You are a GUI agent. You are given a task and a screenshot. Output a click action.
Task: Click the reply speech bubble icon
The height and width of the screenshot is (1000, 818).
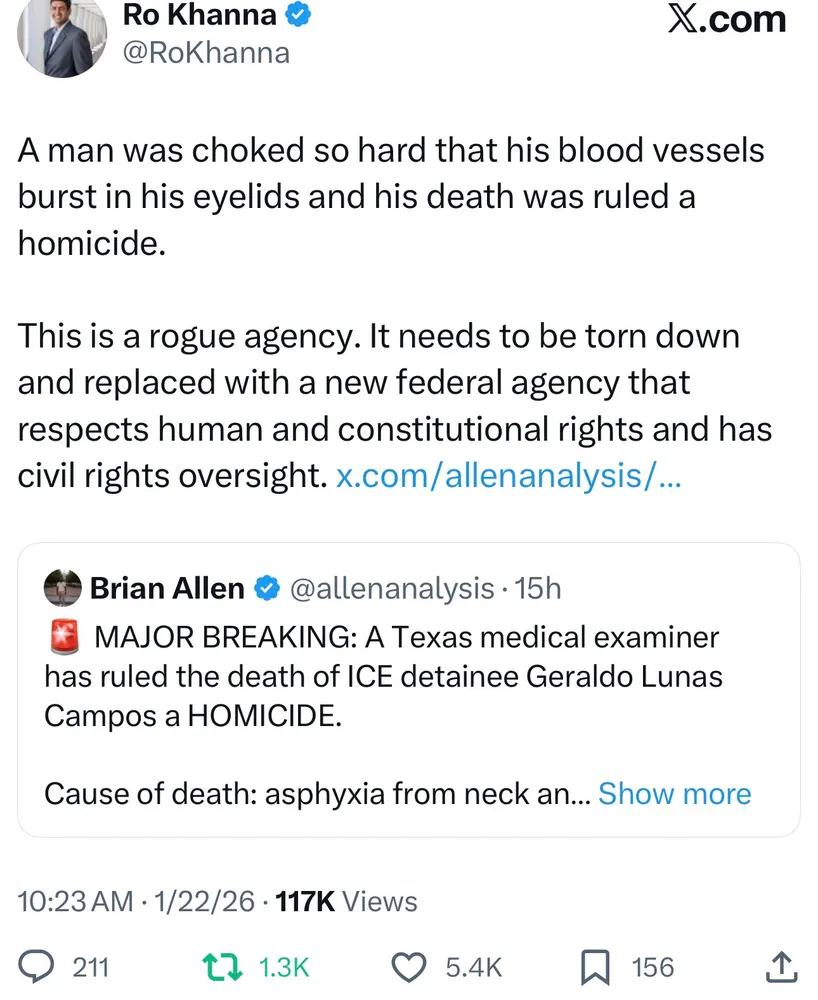click(37, 967)
